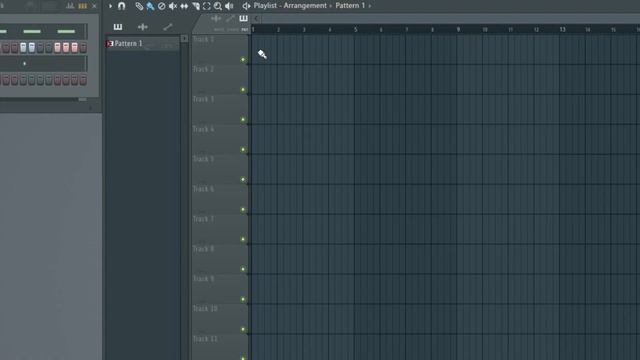Select the Draw pencil tool

[x=139, y=6]
